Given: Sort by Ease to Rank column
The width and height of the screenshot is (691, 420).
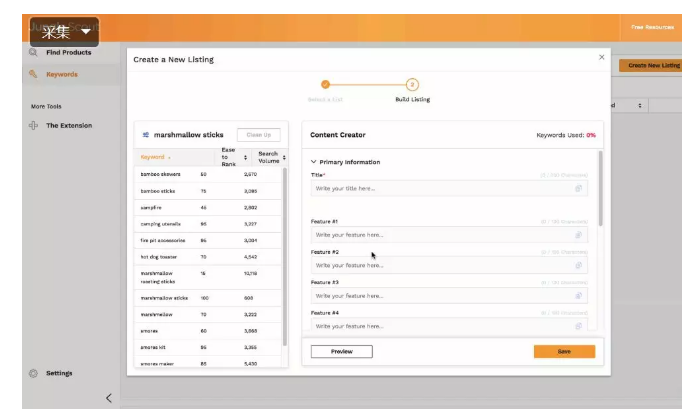Looking at the screenshot, I should coord(245,157).
